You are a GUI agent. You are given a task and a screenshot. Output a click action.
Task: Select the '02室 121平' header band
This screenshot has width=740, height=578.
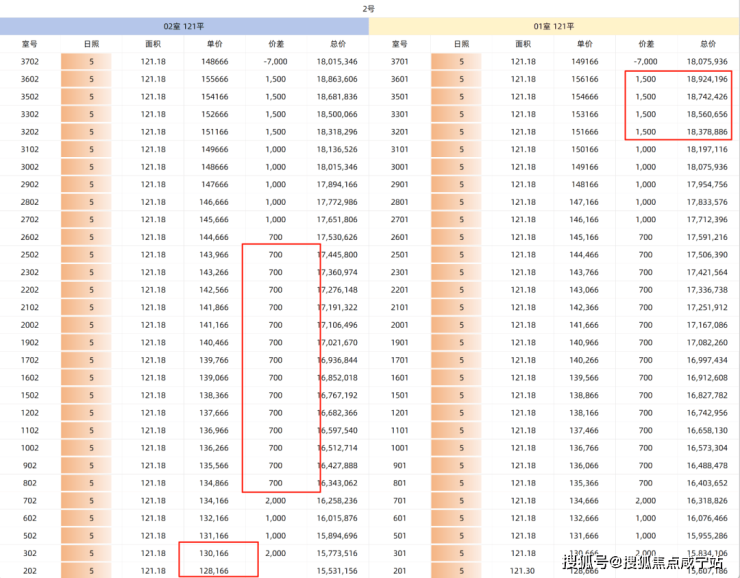coord(184,26)
